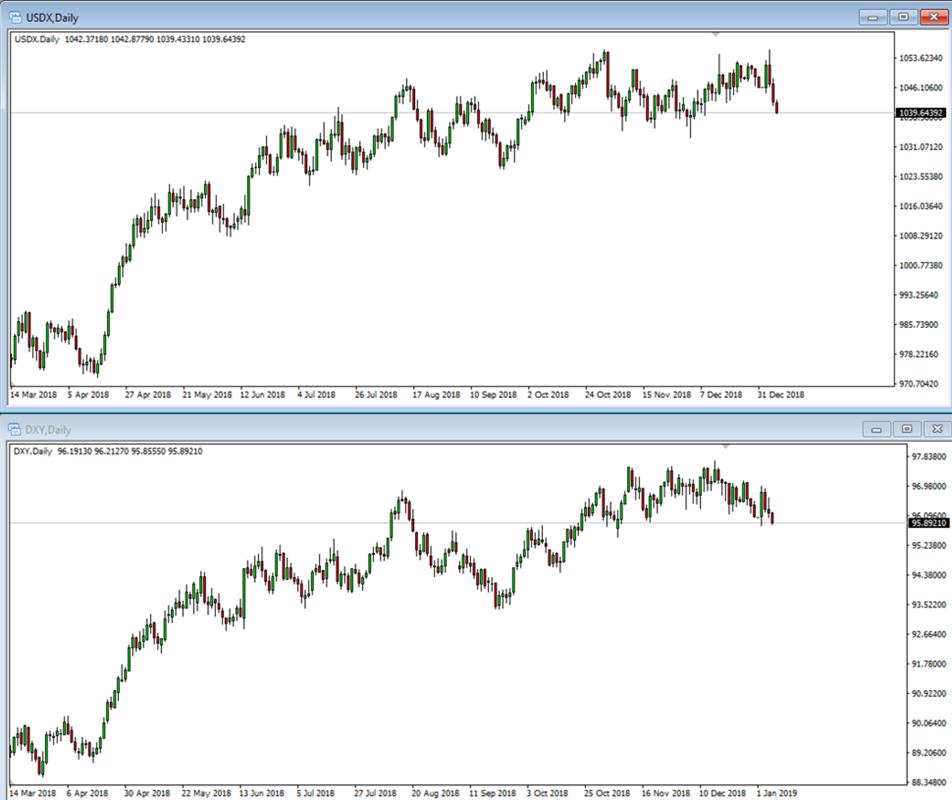Click 22 May 2018 date on DXY axis
Screen dimensions: 952x800
coord(206,793)
